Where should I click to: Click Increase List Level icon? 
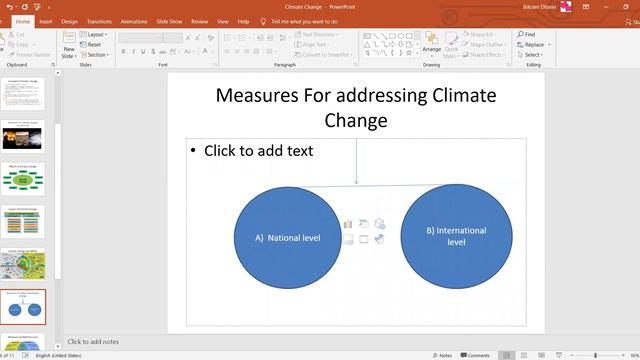point(270,38)
